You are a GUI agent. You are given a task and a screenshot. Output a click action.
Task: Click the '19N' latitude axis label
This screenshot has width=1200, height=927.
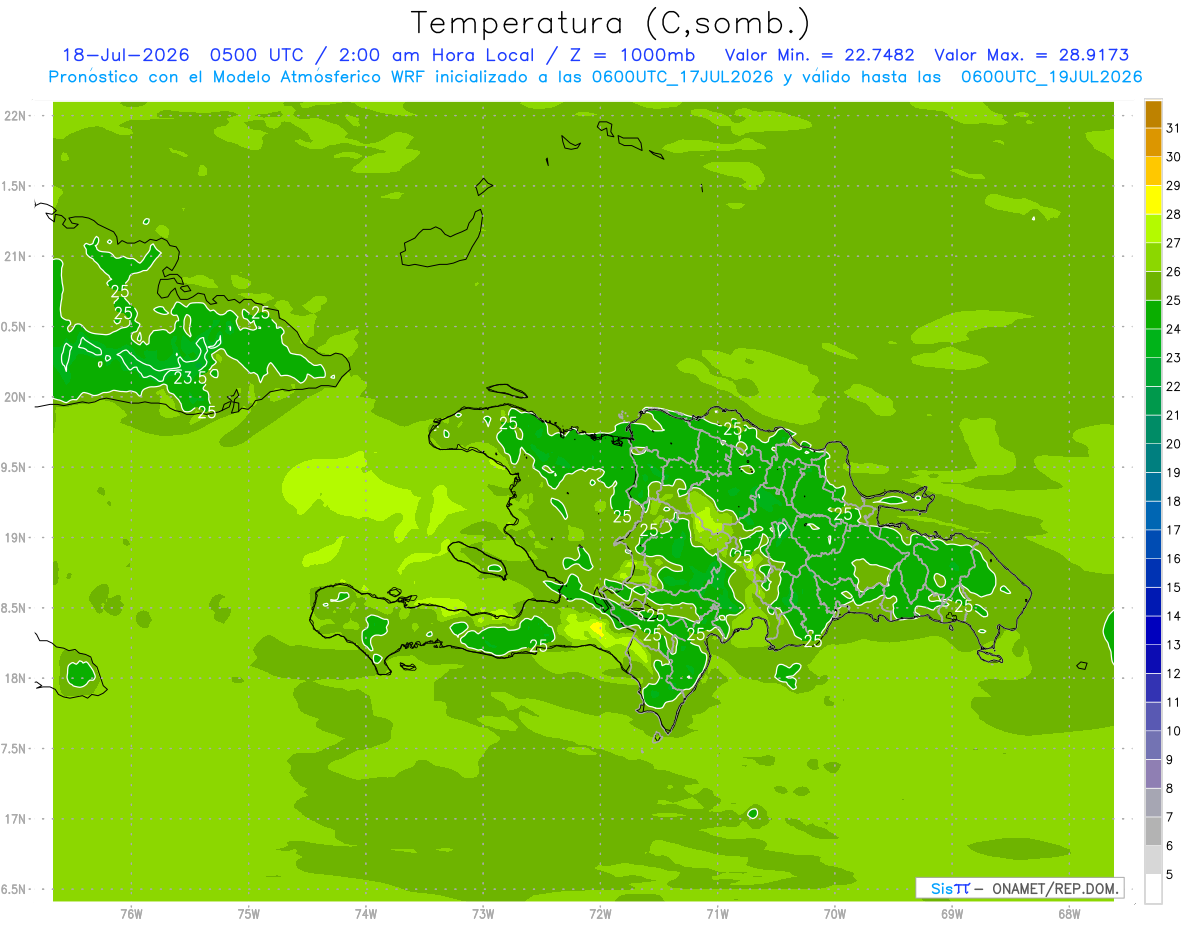pyautogui.click(x=16, y=537)
